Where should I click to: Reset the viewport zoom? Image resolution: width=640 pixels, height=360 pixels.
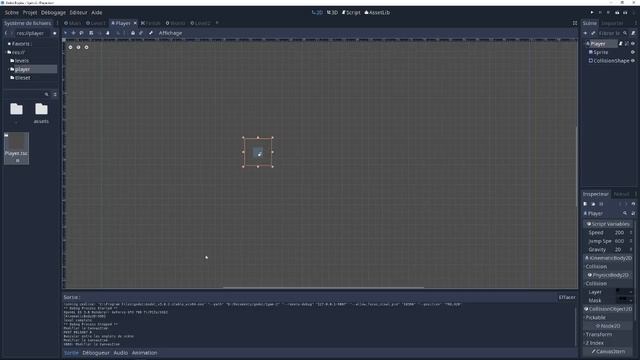click(x=78, y=47)
